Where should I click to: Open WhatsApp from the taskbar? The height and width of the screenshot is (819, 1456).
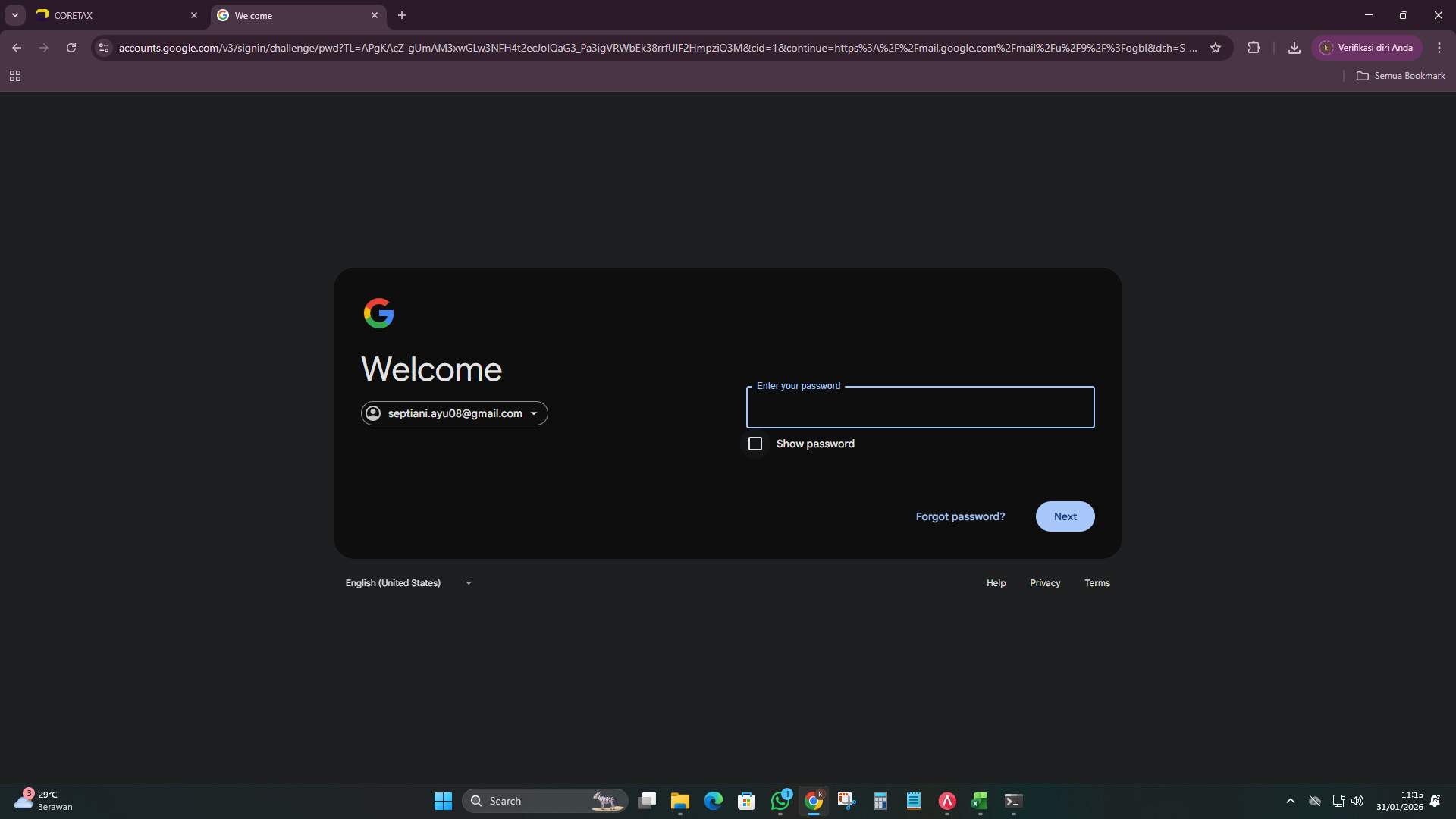click(x=781, y=800)
